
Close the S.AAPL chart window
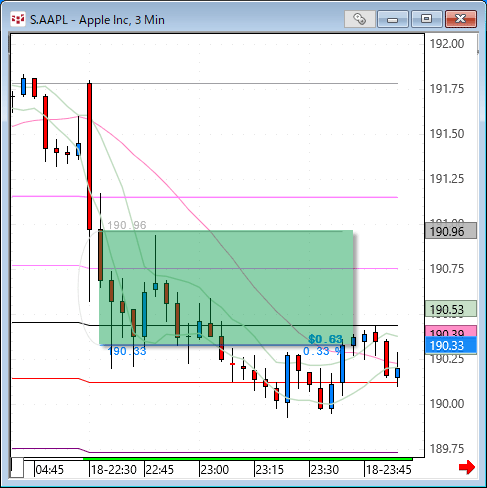pos(461,19)
